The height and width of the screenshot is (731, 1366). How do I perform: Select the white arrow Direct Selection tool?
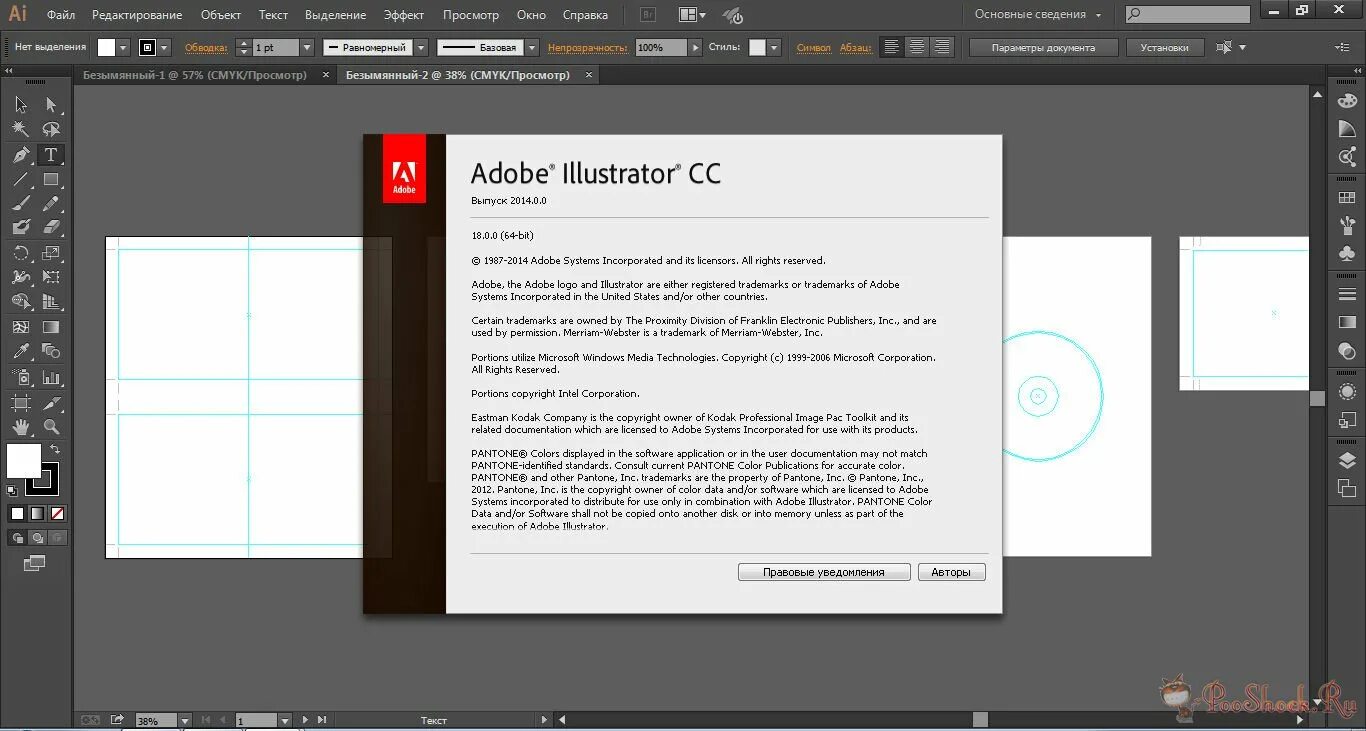pos(51,104)
